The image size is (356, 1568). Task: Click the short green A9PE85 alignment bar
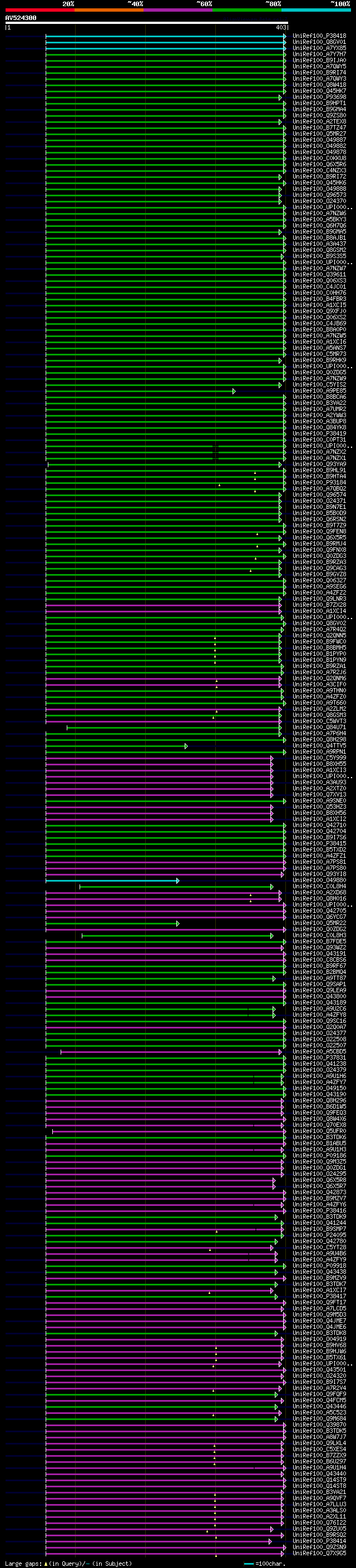141,392
